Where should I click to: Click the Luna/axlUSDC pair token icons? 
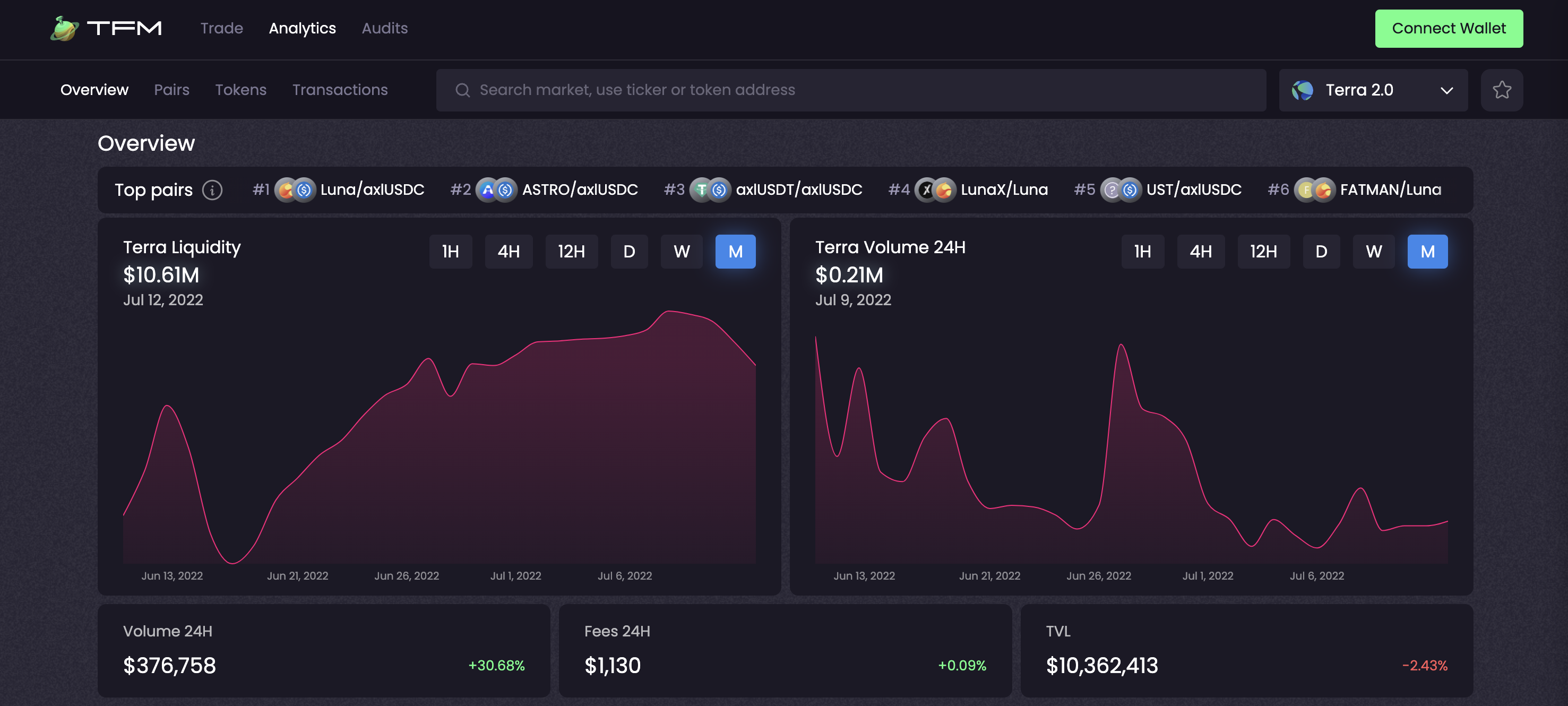coord(295,190)
